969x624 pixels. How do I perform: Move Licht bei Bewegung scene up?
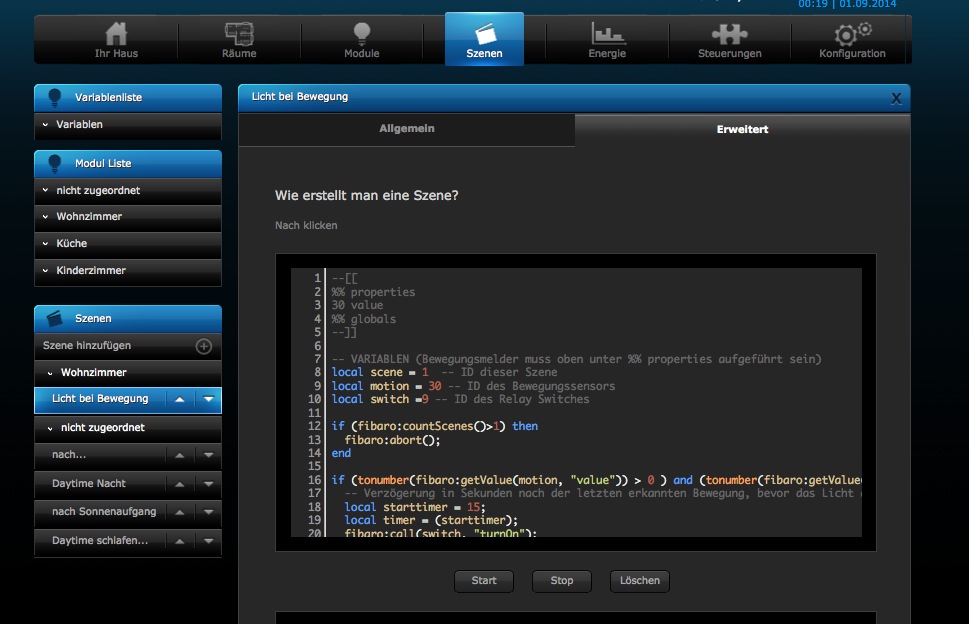coord(179,399)
